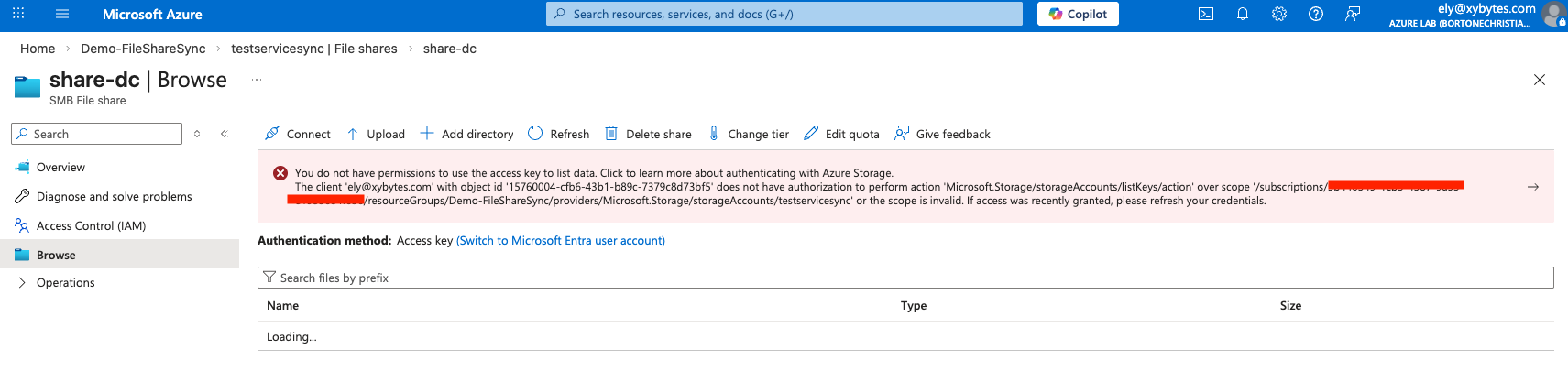
Task: Click Upload toolbar button
Action: point(376,134)
